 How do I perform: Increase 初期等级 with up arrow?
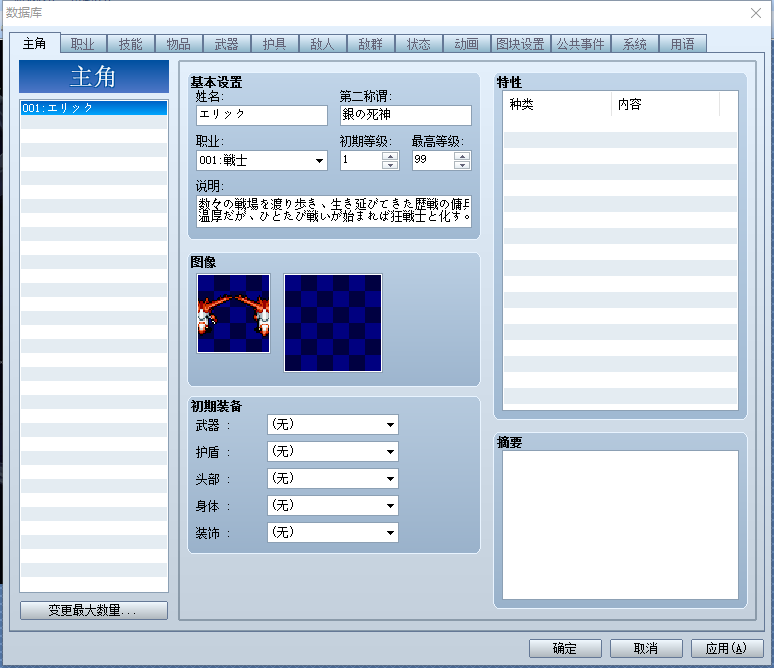tap(390, 156)
